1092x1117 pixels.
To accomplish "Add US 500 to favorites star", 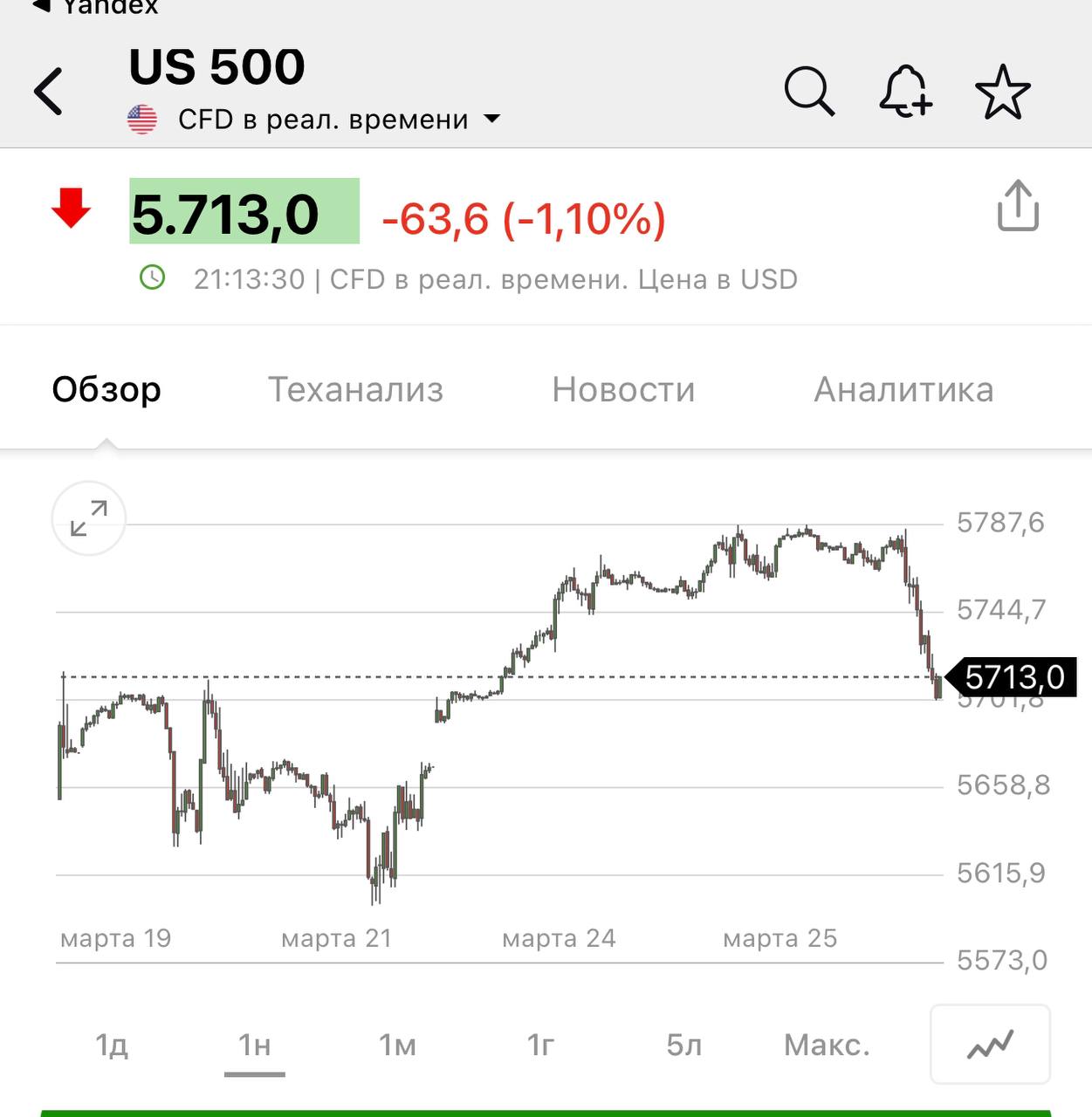I will pyautogui.click(x=1002, y=92).
